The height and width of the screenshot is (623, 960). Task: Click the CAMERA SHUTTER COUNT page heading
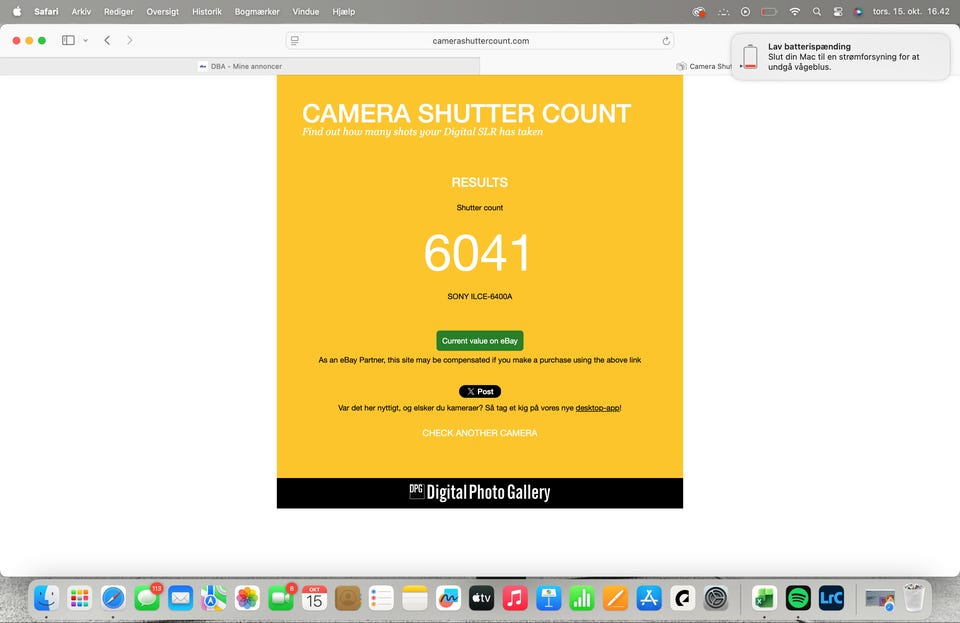(467, 113)
